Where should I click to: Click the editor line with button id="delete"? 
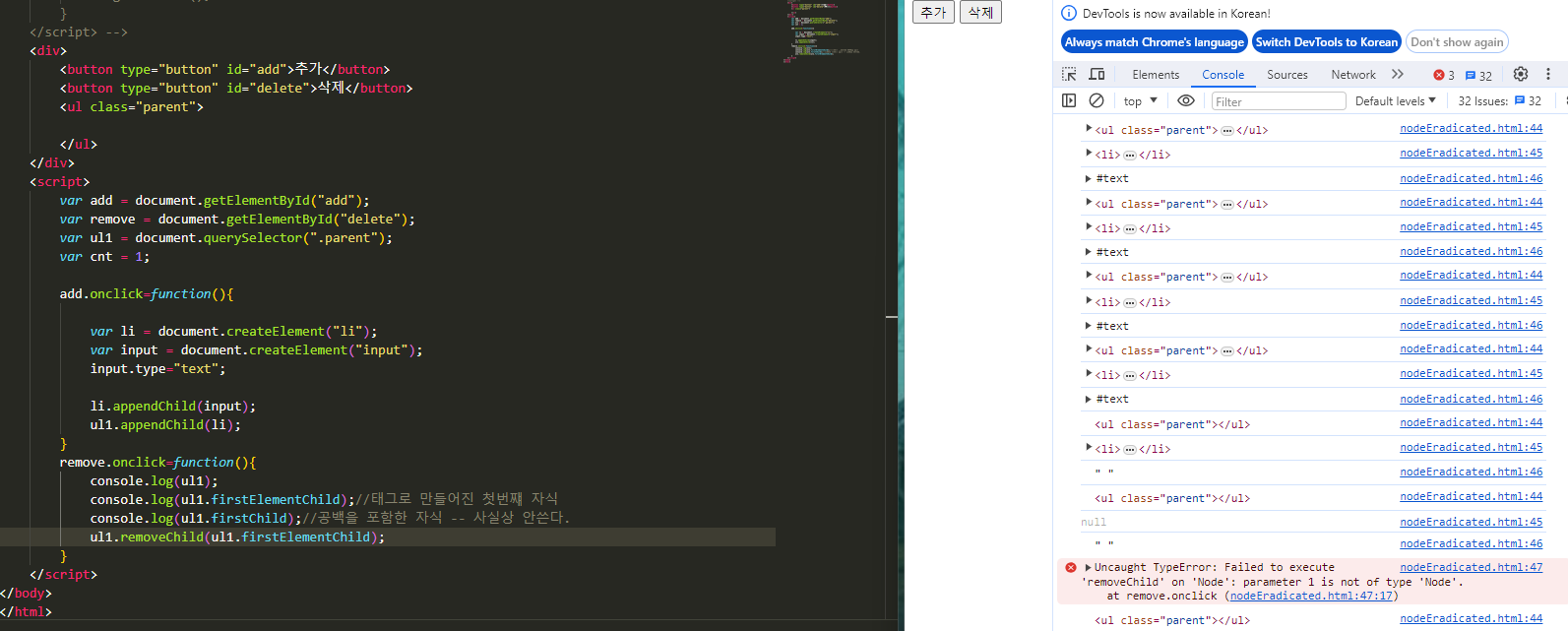pos(236,89)
